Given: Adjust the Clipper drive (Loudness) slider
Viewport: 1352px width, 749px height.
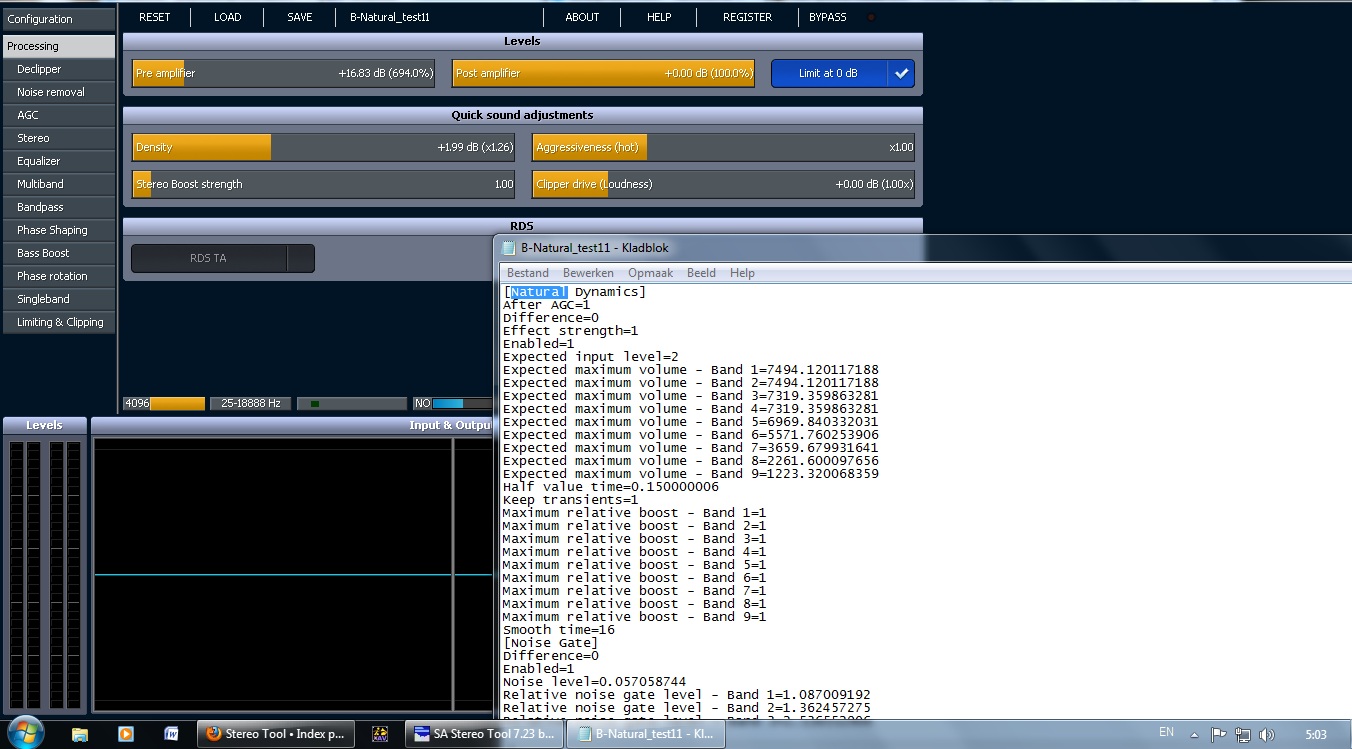Looking at the screenshot, I should (x=723, y=184).
